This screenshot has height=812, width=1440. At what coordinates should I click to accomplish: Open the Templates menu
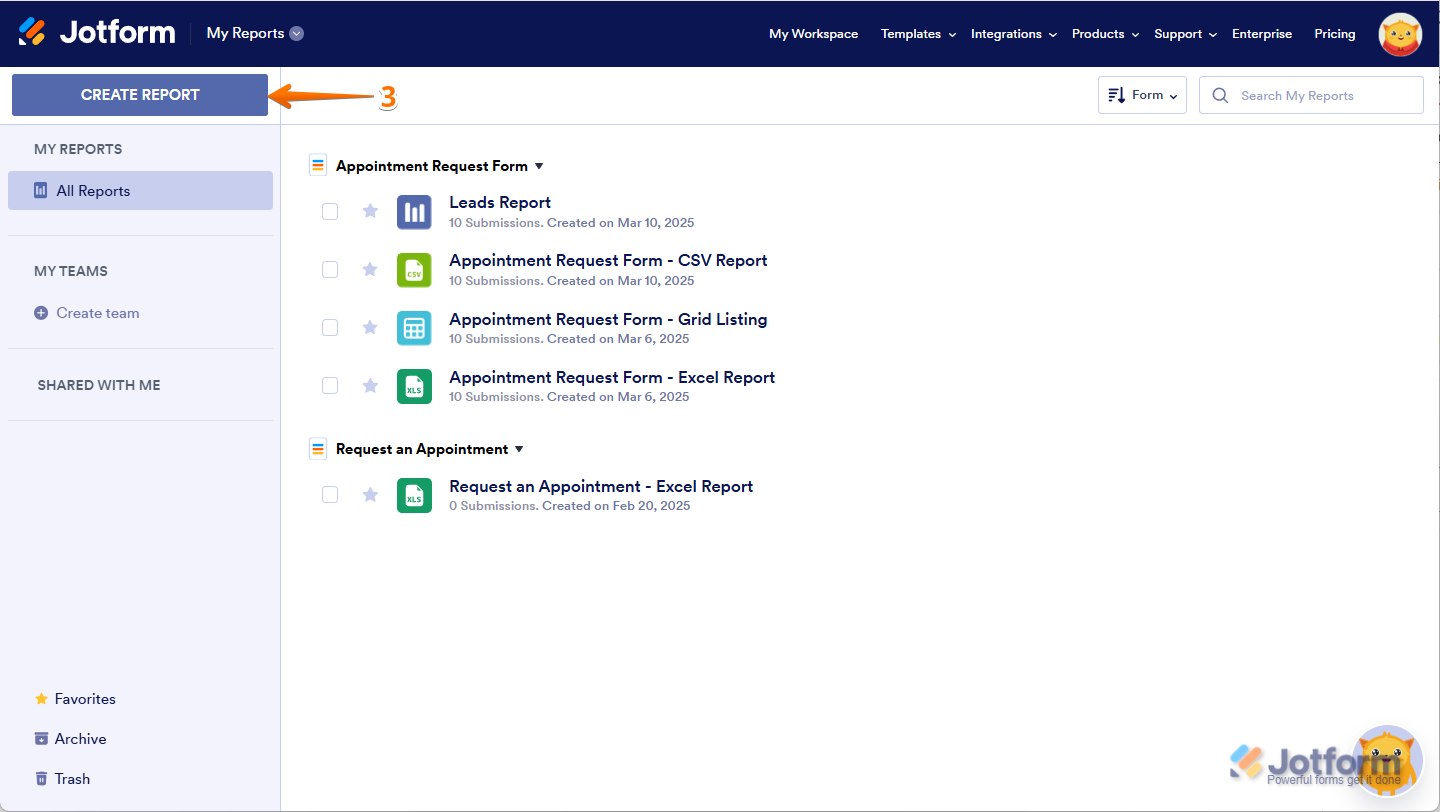(x=917, y=34)
